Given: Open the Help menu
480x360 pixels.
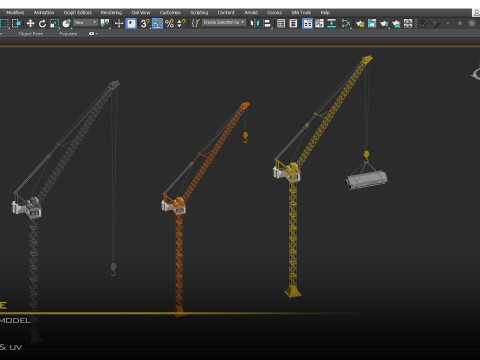Looking at the screenshot, I should [x=325, y=12].
